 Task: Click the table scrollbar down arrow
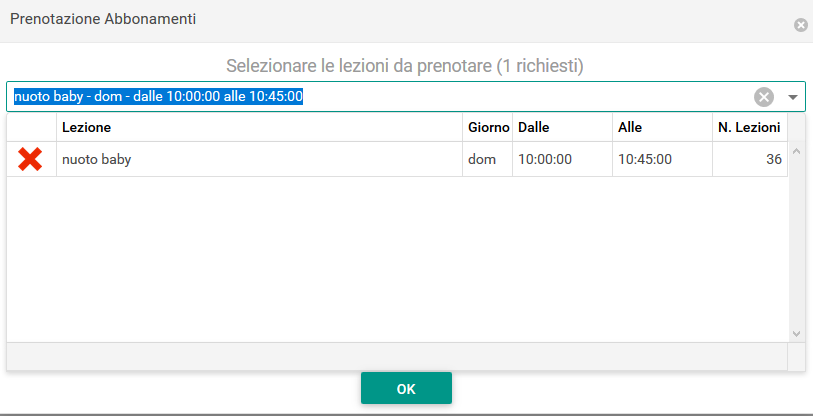point(797,334)
